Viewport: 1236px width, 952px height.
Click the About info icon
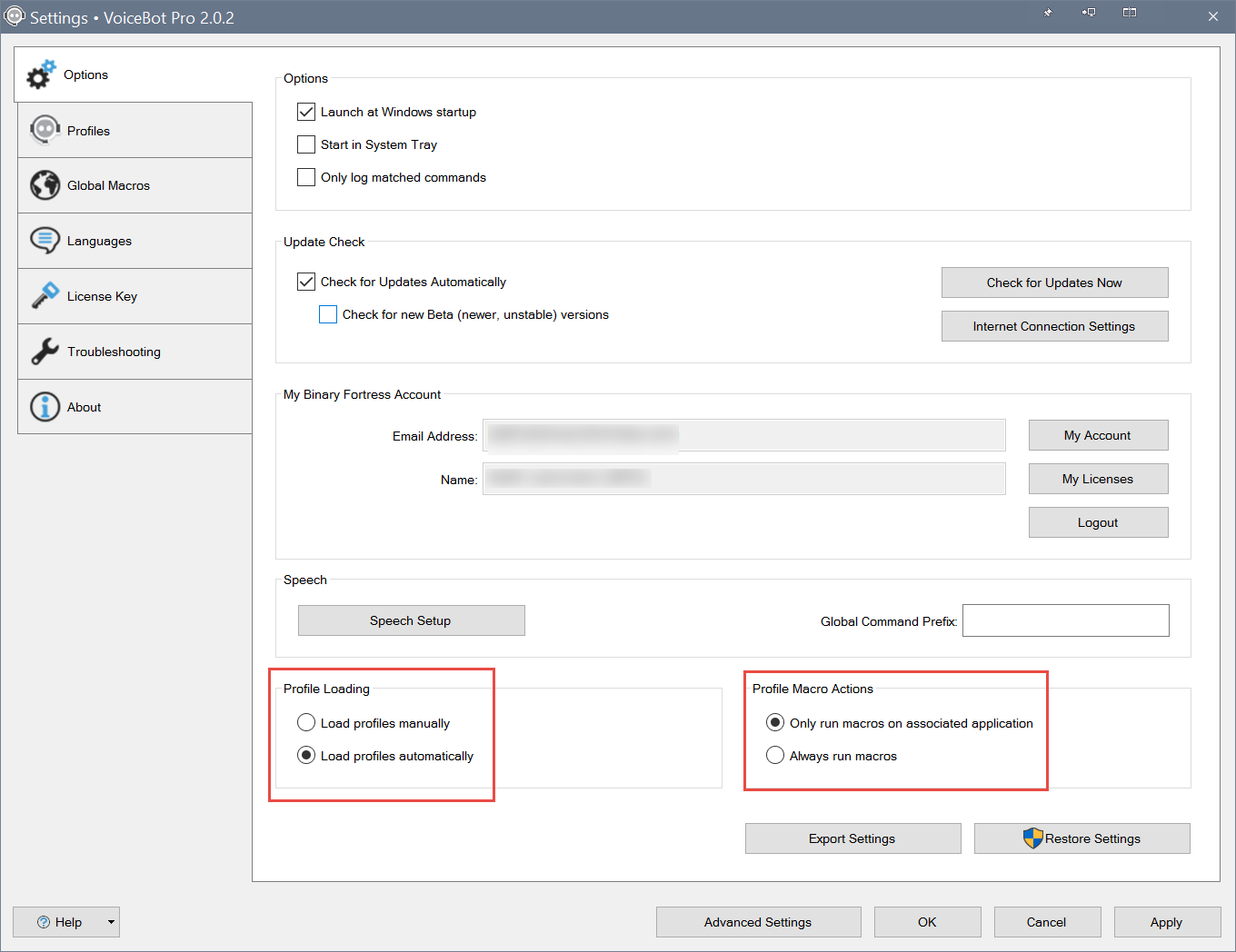(45, 407)
